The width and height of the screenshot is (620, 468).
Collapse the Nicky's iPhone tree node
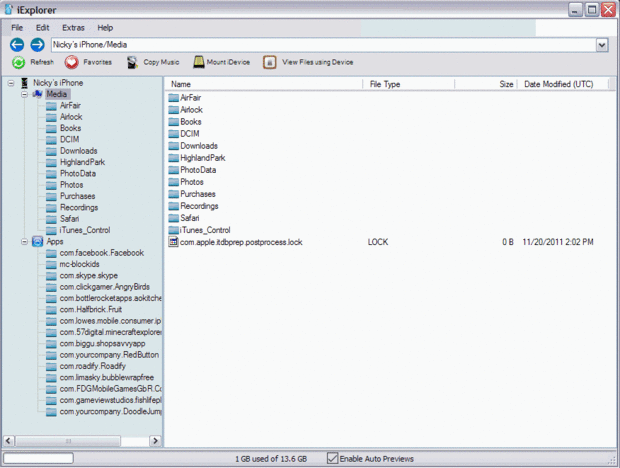pos(11,83)
